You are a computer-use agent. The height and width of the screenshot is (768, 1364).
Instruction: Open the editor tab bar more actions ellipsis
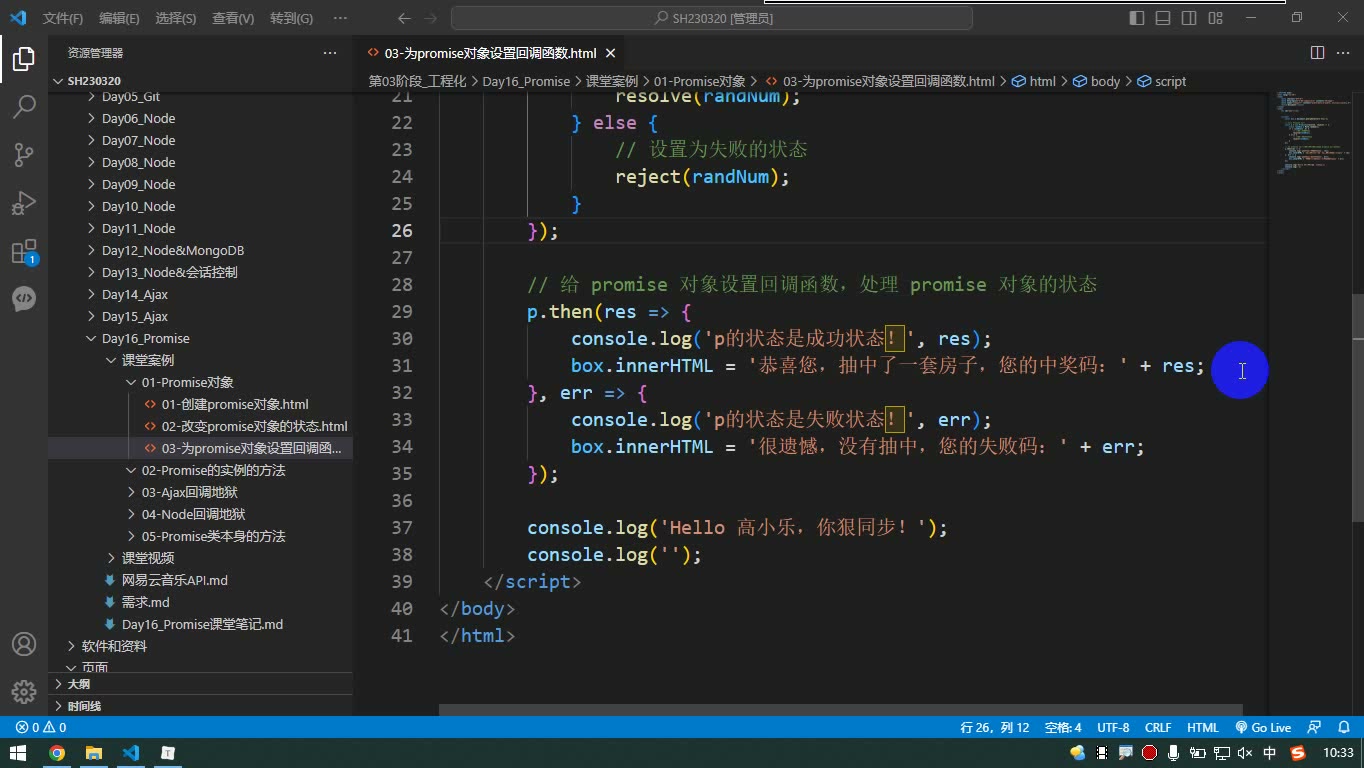pyautogui.click(x=1343, y=53)
